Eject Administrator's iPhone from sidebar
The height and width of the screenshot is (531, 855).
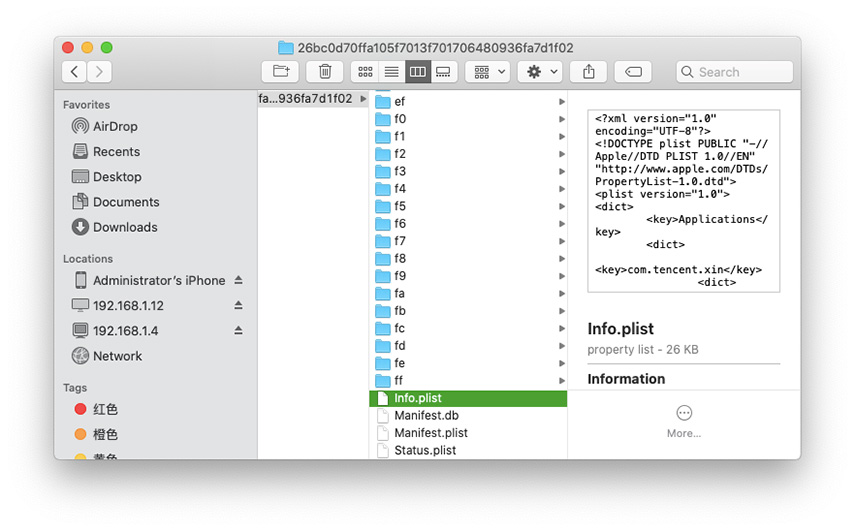point(238,281)
